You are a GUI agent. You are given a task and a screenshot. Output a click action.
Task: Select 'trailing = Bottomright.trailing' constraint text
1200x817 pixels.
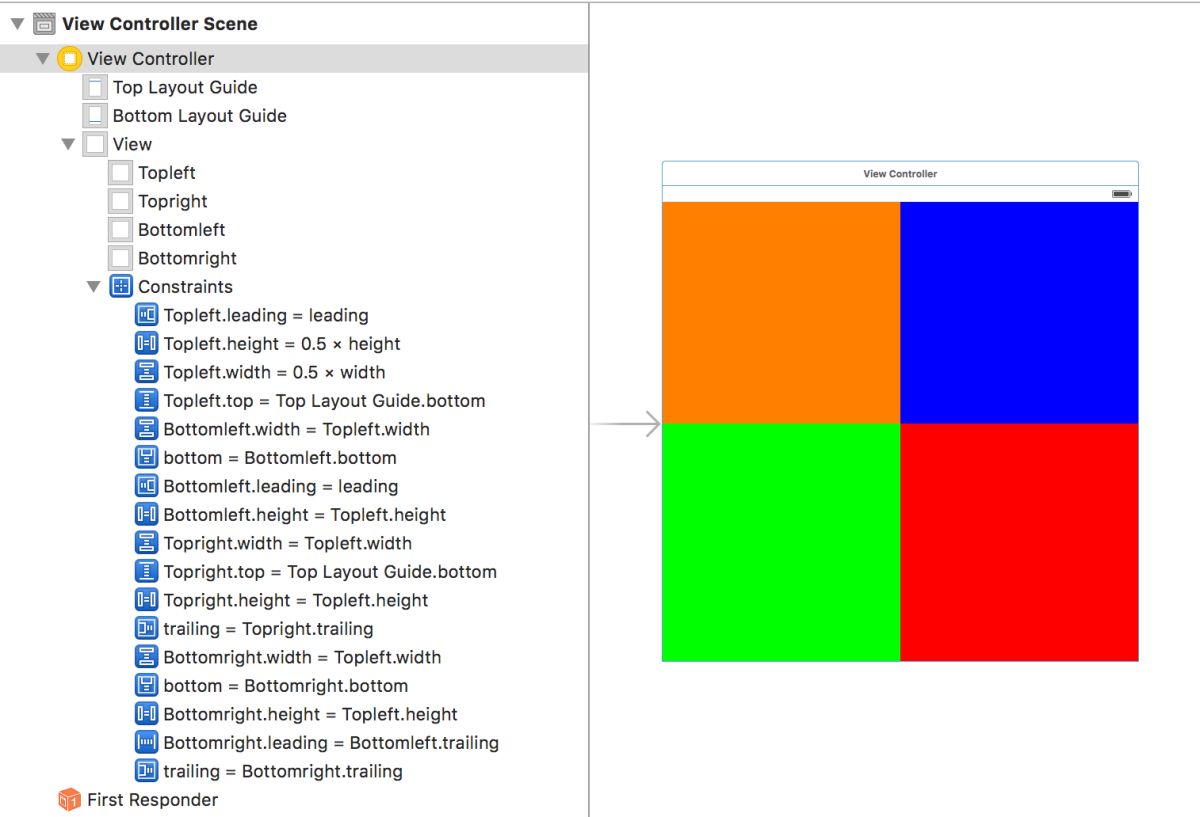[283, 771]
